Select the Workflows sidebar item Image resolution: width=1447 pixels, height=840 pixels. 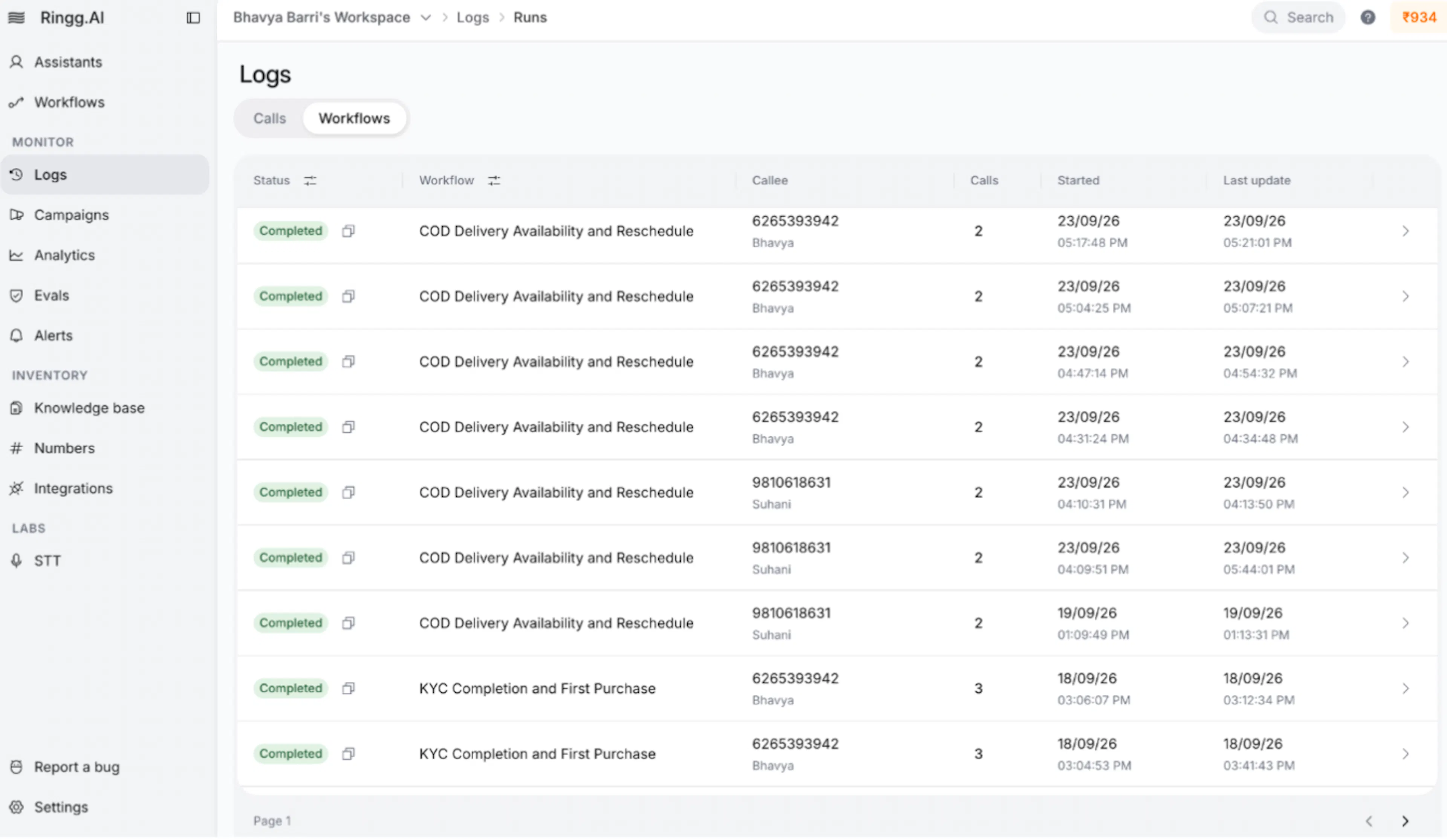104,102
